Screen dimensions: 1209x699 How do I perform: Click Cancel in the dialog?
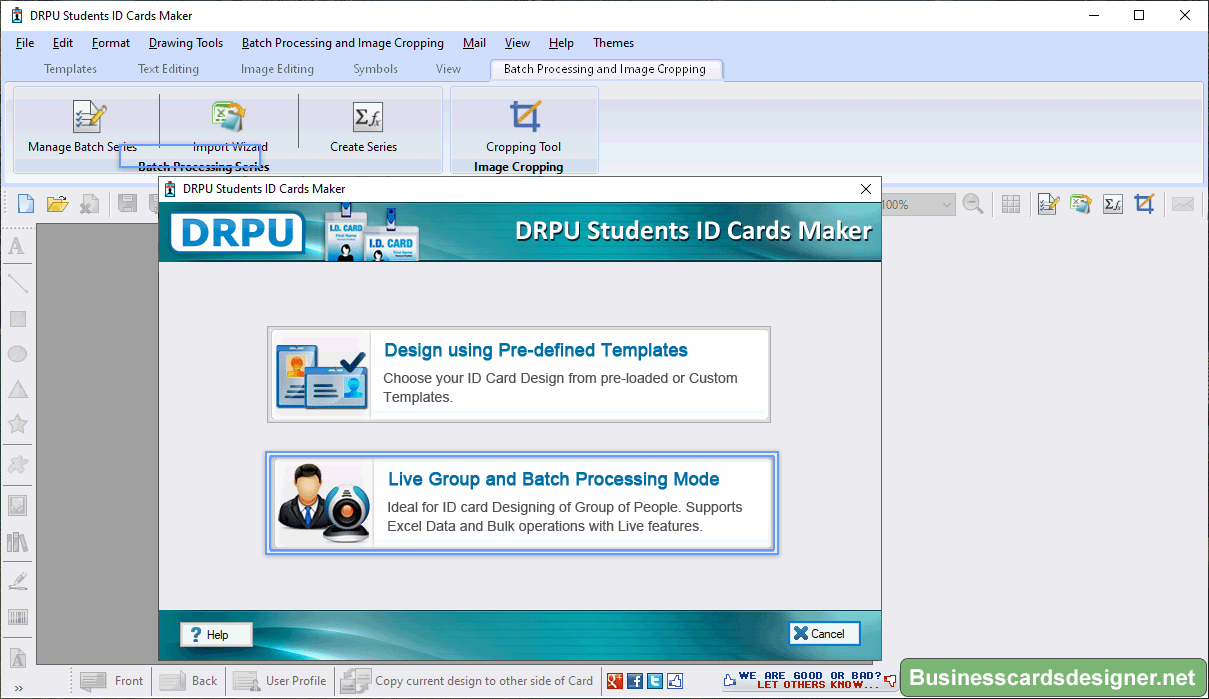point(824,634)
